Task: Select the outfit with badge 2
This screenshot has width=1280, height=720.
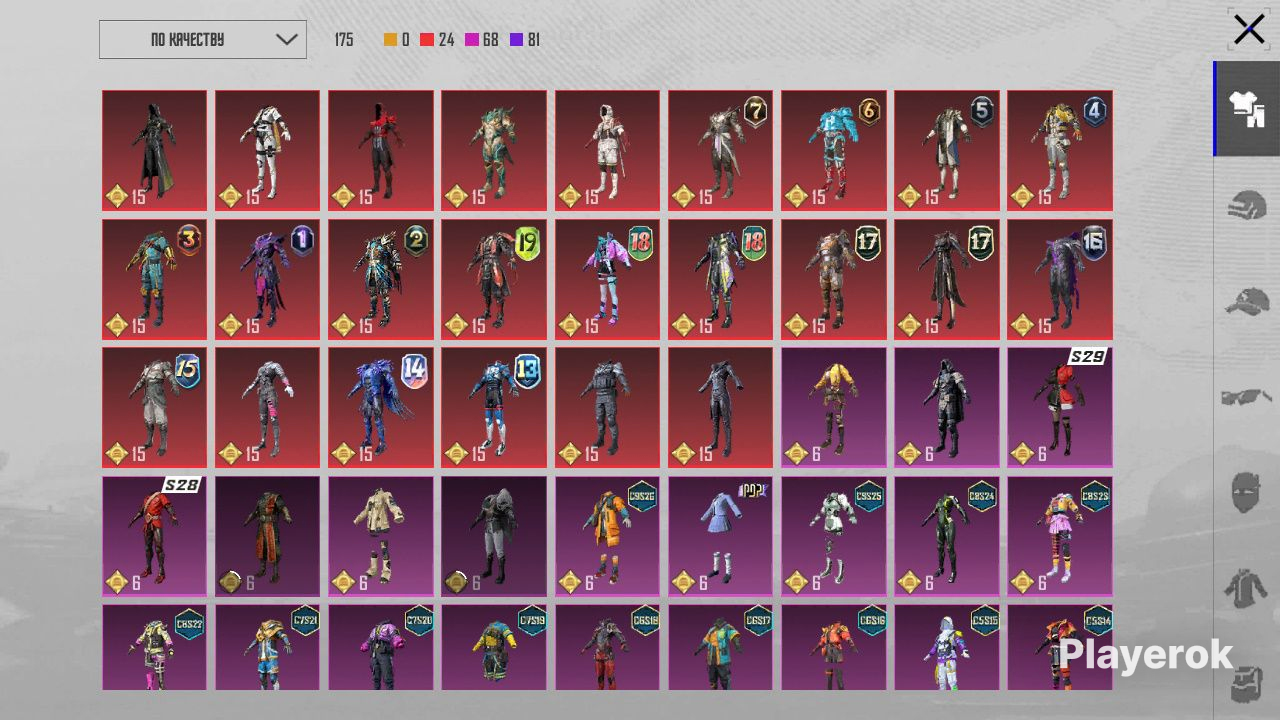Action: (x=380, y=280)
